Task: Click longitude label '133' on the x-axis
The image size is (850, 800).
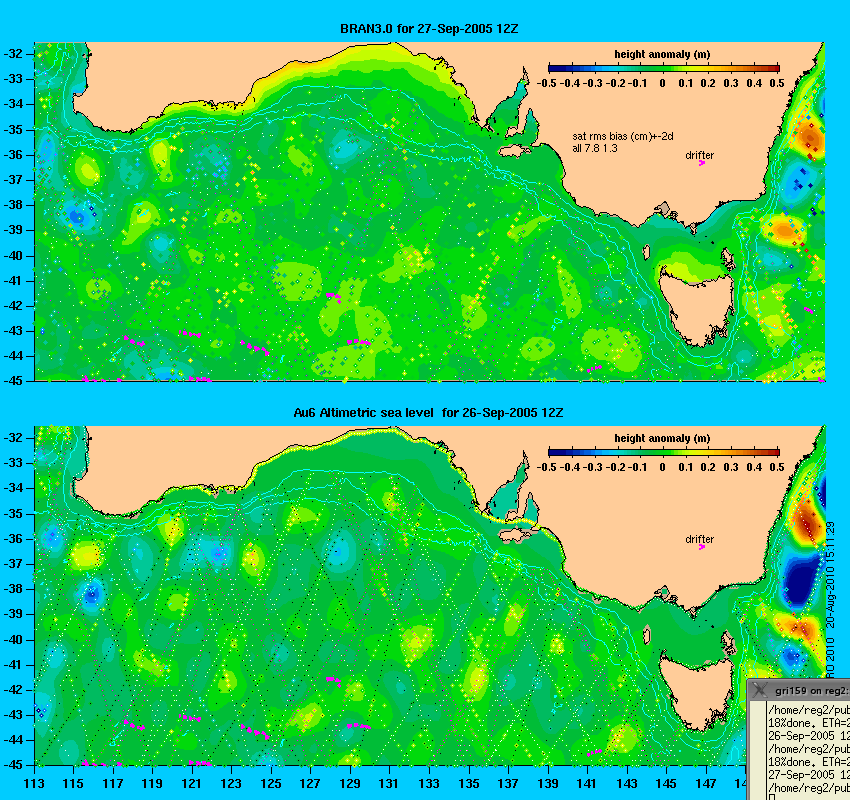Action: (429, 784)
